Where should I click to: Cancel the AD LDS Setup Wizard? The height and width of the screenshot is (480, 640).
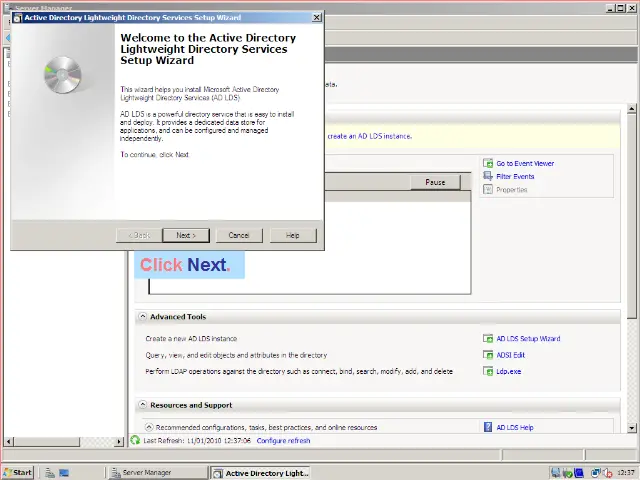[239, 235]
